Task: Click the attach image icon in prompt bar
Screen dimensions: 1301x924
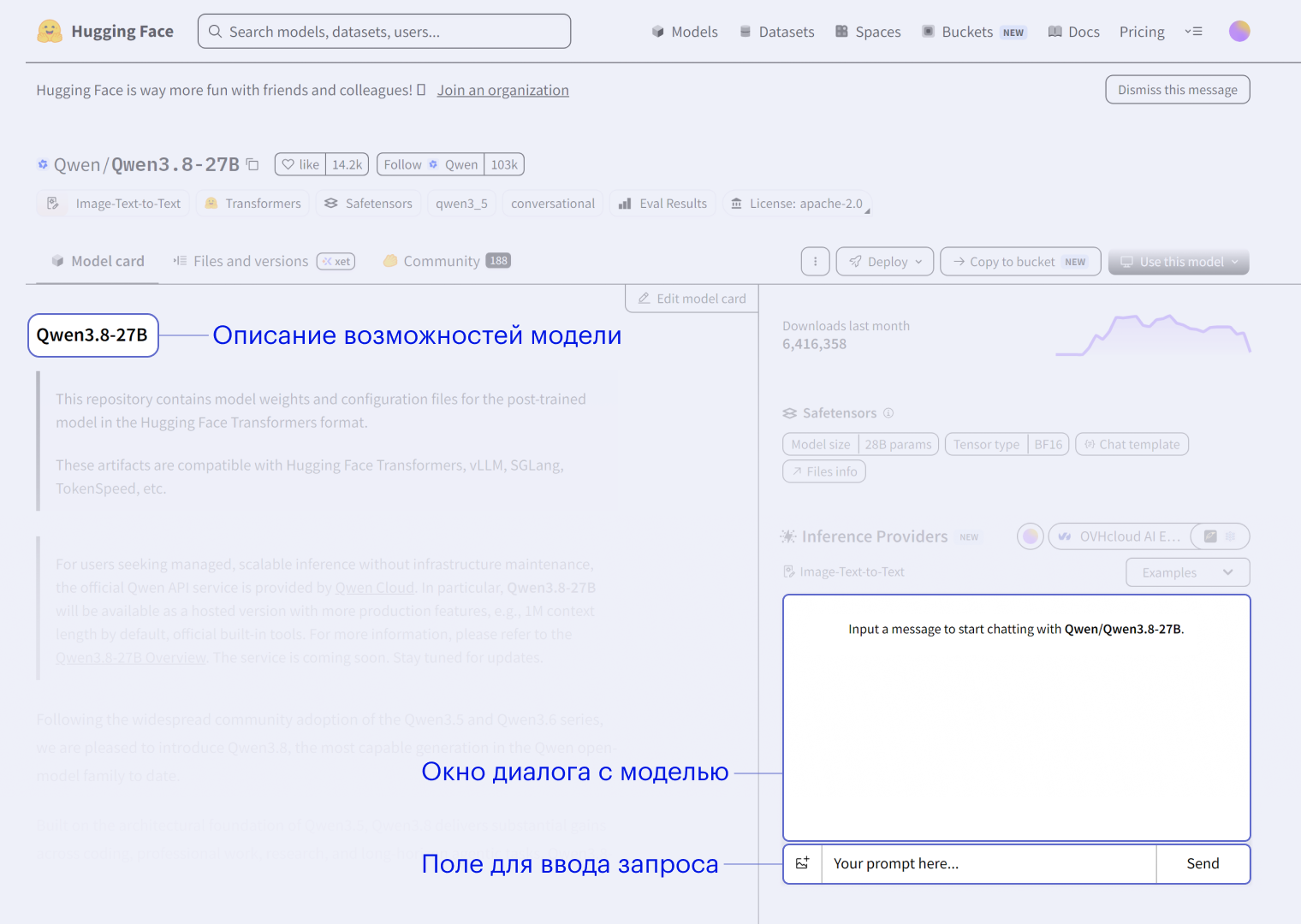Action: 803,864
